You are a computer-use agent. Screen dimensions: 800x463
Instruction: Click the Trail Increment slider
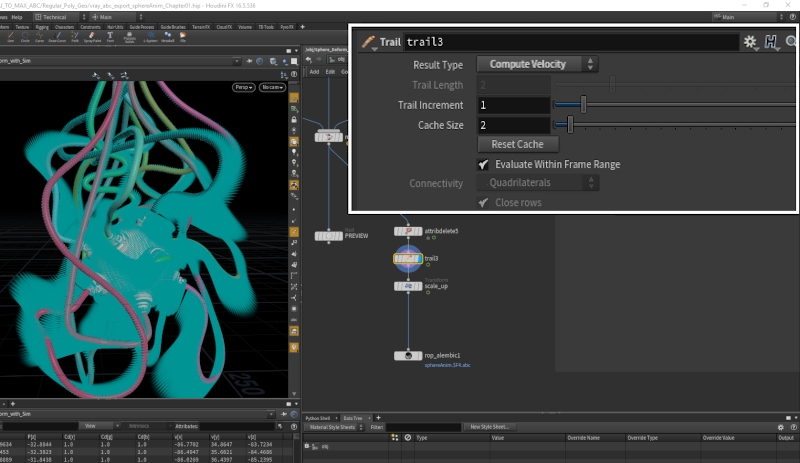pyautogui.click(x=583, y=105)
